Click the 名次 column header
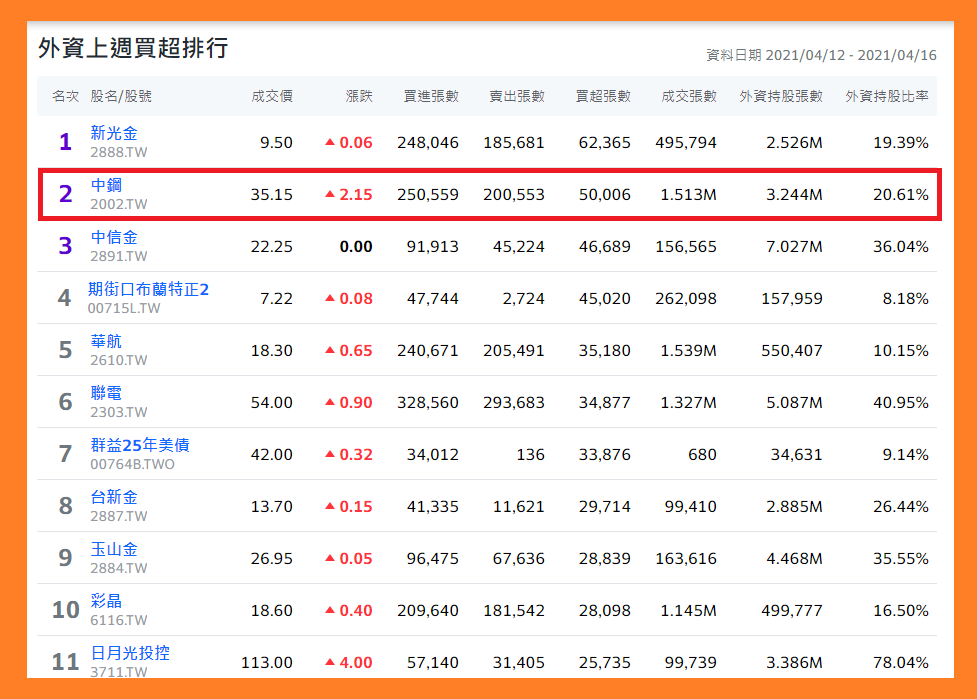Screen dimensions: 977x699 (65, 96)
